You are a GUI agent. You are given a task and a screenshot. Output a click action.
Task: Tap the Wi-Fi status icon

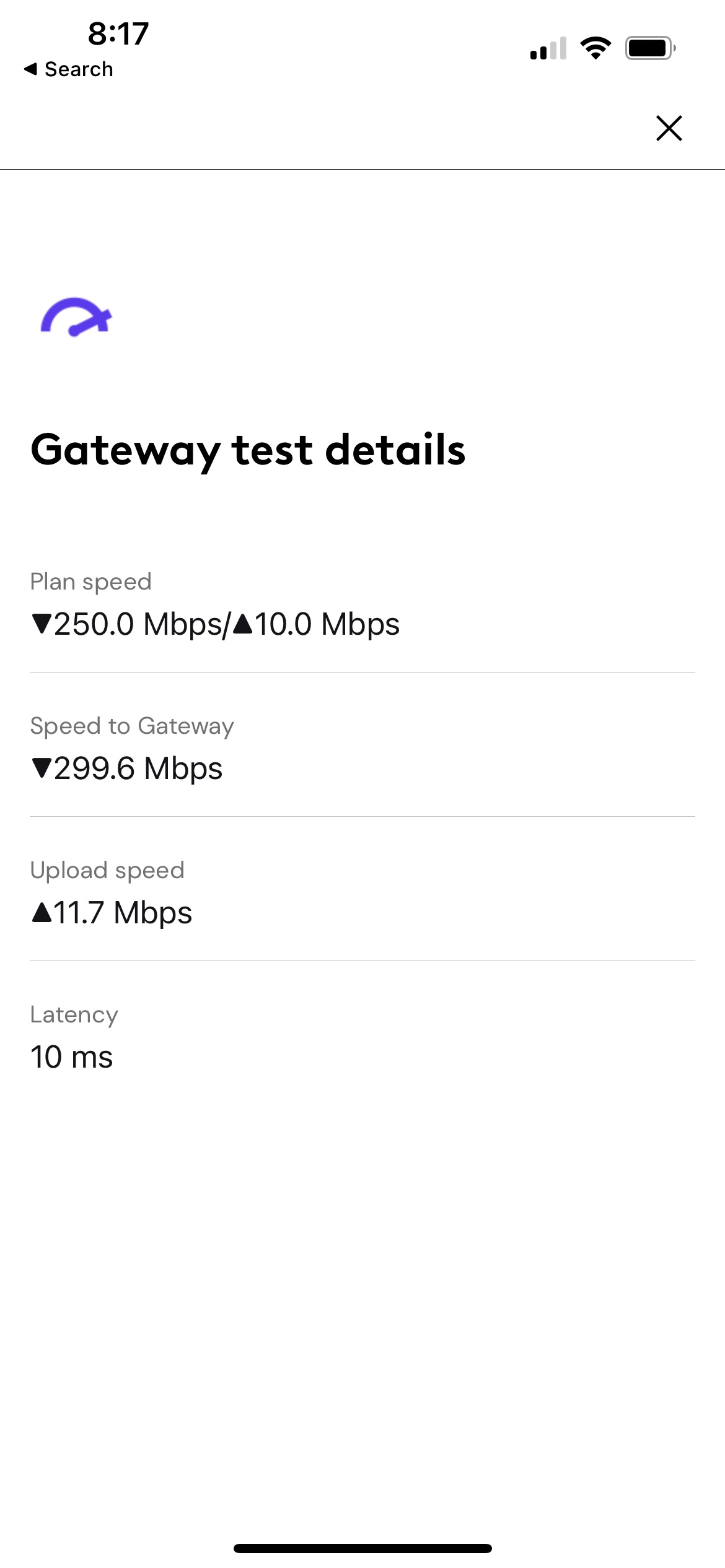click(595, 48)
